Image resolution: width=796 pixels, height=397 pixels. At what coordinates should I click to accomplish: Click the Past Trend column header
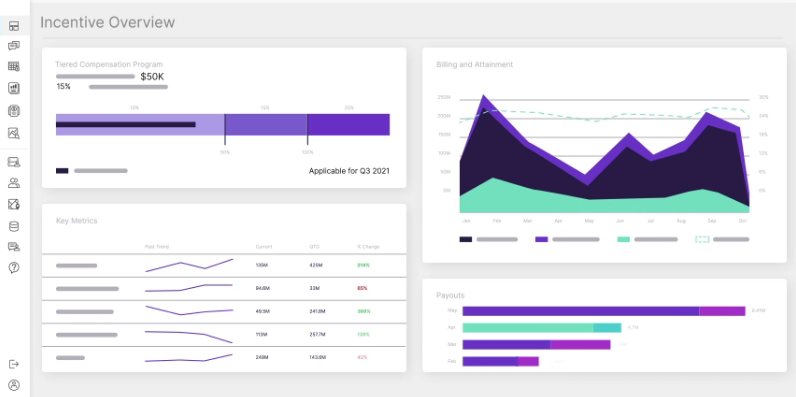tap(157, 247)
